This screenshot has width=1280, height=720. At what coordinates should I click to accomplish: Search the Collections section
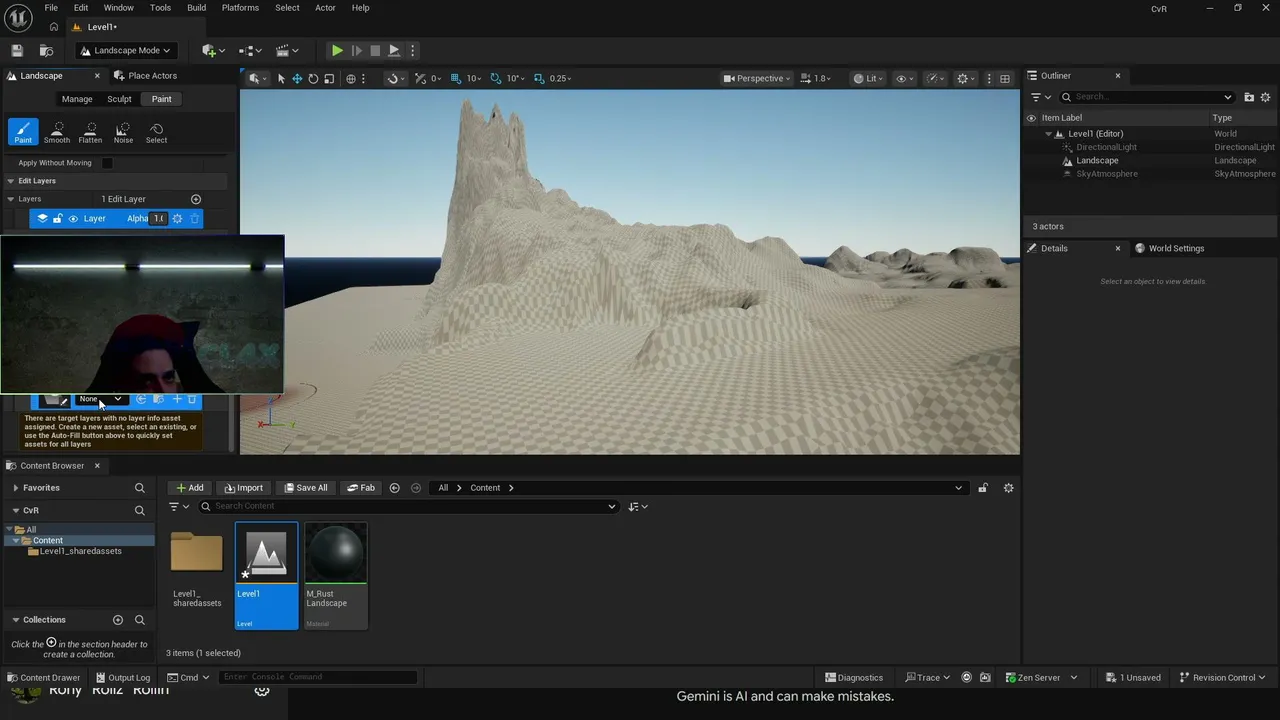click(x=140, y=620)
